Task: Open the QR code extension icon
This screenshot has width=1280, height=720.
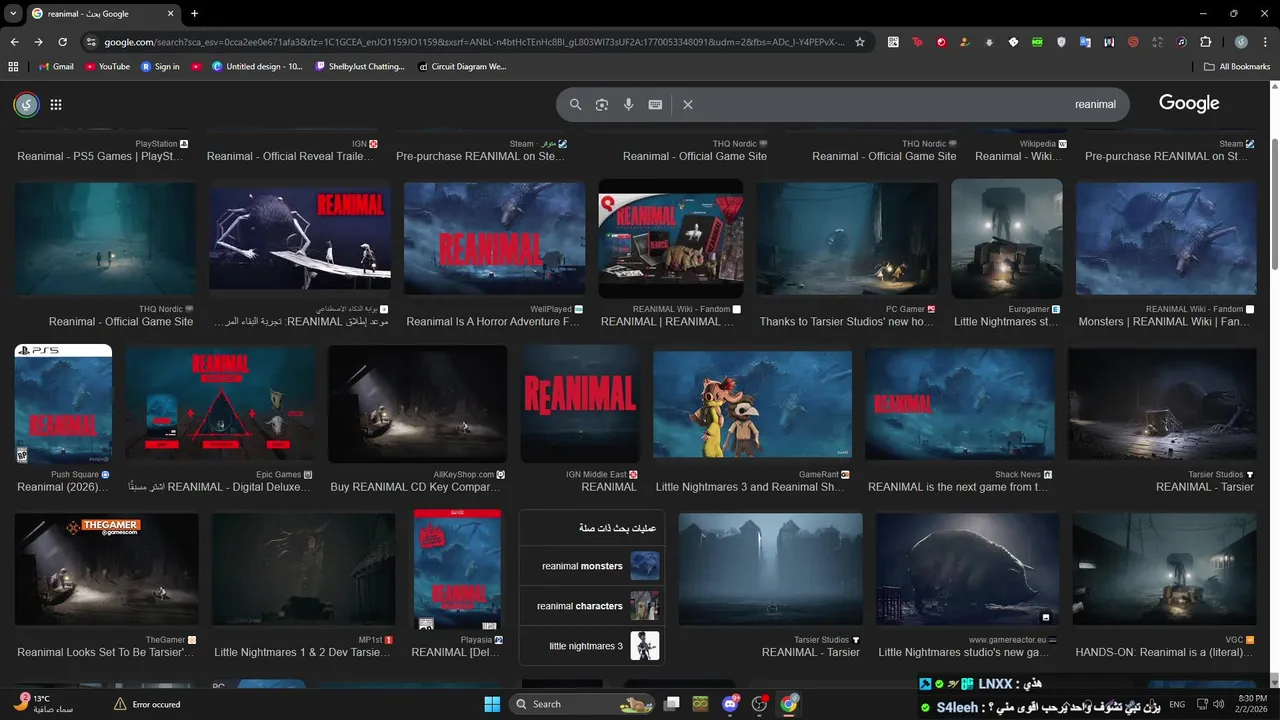Action: point(893,42)
